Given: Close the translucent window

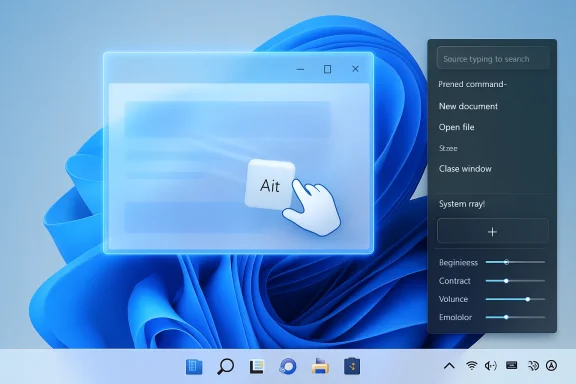Looking at the screenshot, I should (355, 69).
